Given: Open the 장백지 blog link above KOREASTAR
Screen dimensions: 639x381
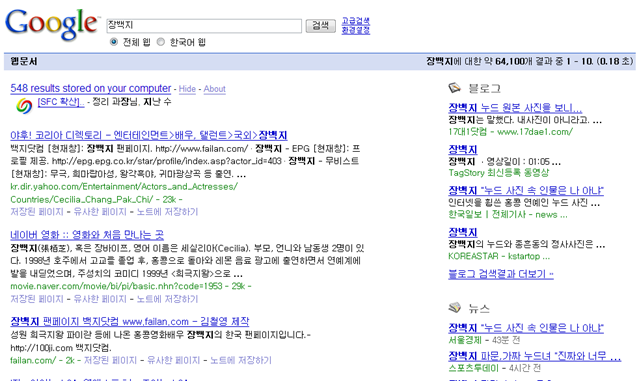Looking at the screenshot, I should click(463, 232).
